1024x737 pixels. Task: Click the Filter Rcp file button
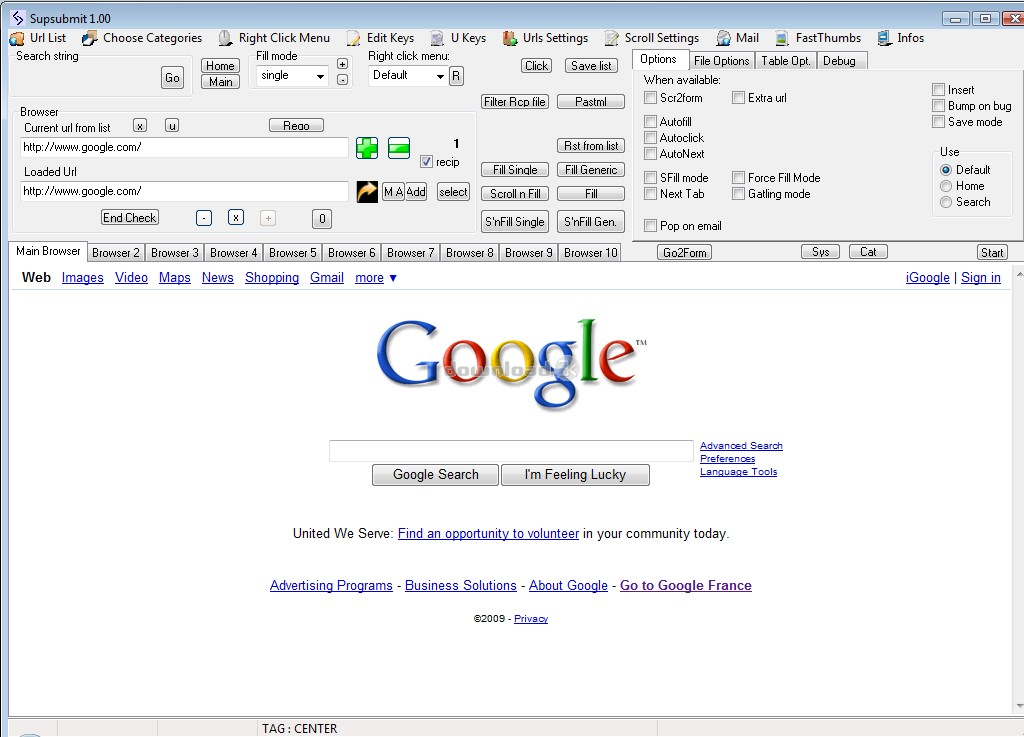pyautogui.click(x=515, y=102)
